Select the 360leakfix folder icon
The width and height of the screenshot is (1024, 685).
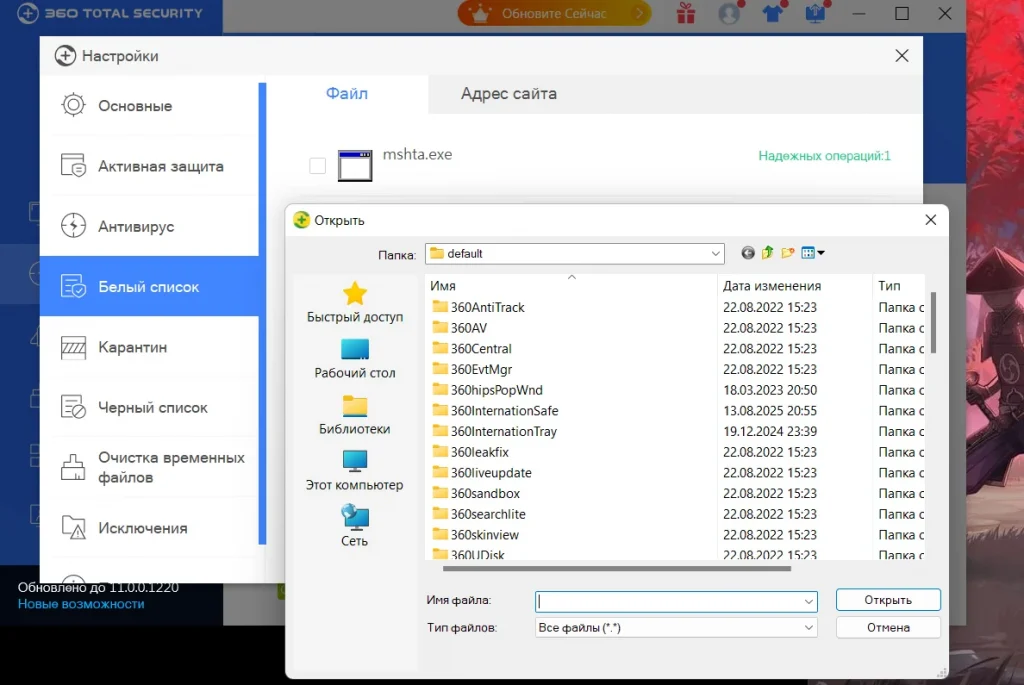(x=440, y=452)
